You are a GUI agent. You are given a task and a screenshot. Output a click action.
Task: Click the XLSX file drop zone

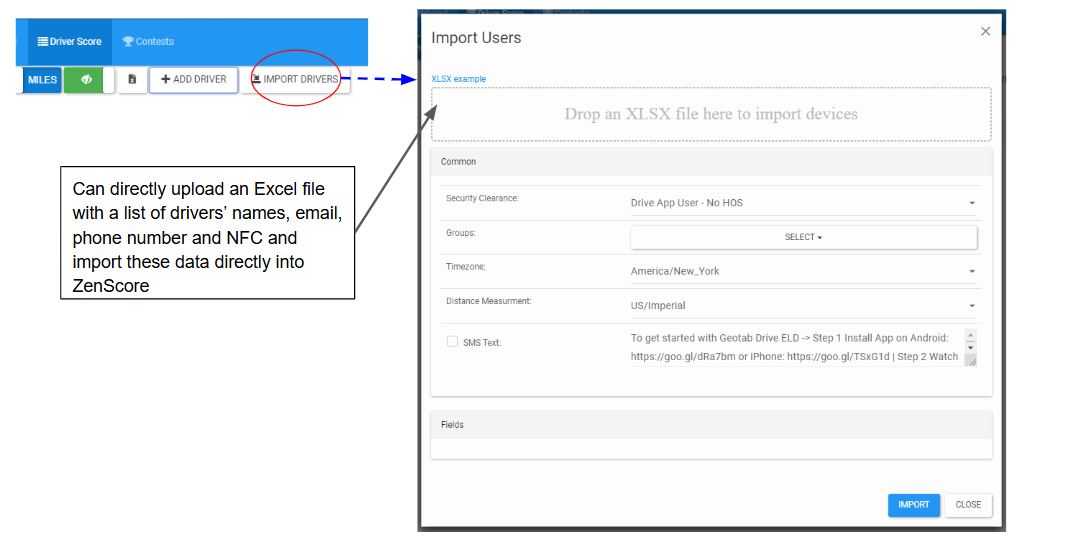711,114
